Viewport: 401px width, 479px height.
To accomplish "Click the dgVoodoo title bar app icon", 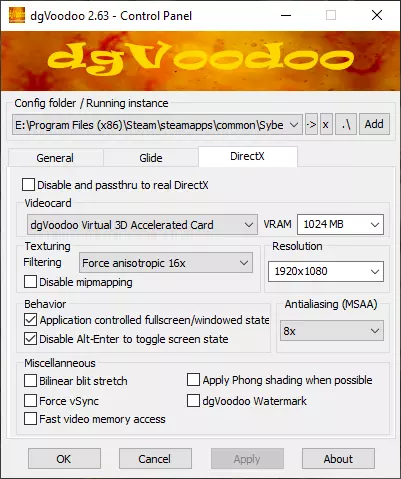I will (17, 15).
